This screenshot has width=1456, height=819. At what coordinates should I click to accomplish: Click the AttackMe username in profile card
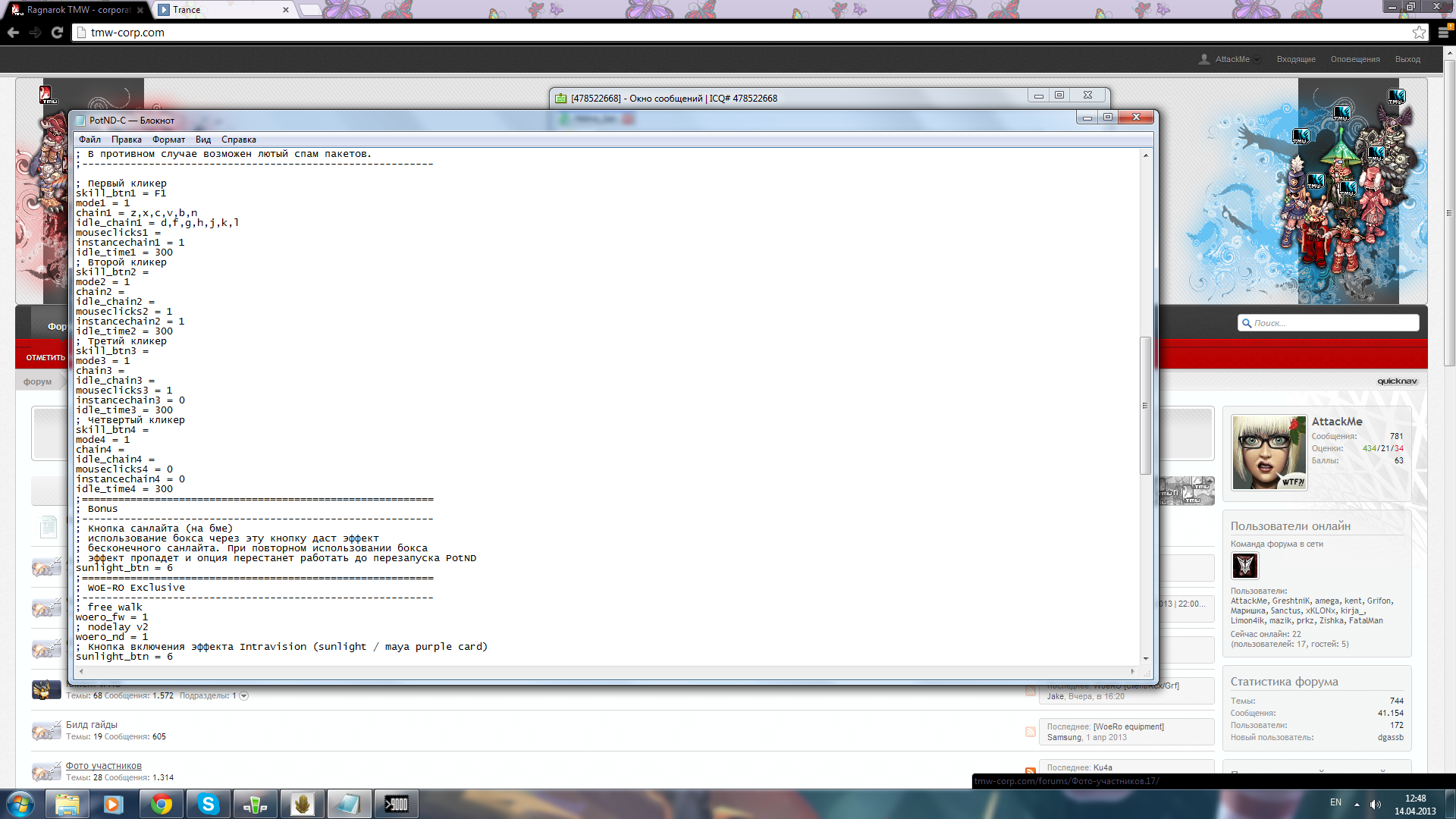[1337, 422]
